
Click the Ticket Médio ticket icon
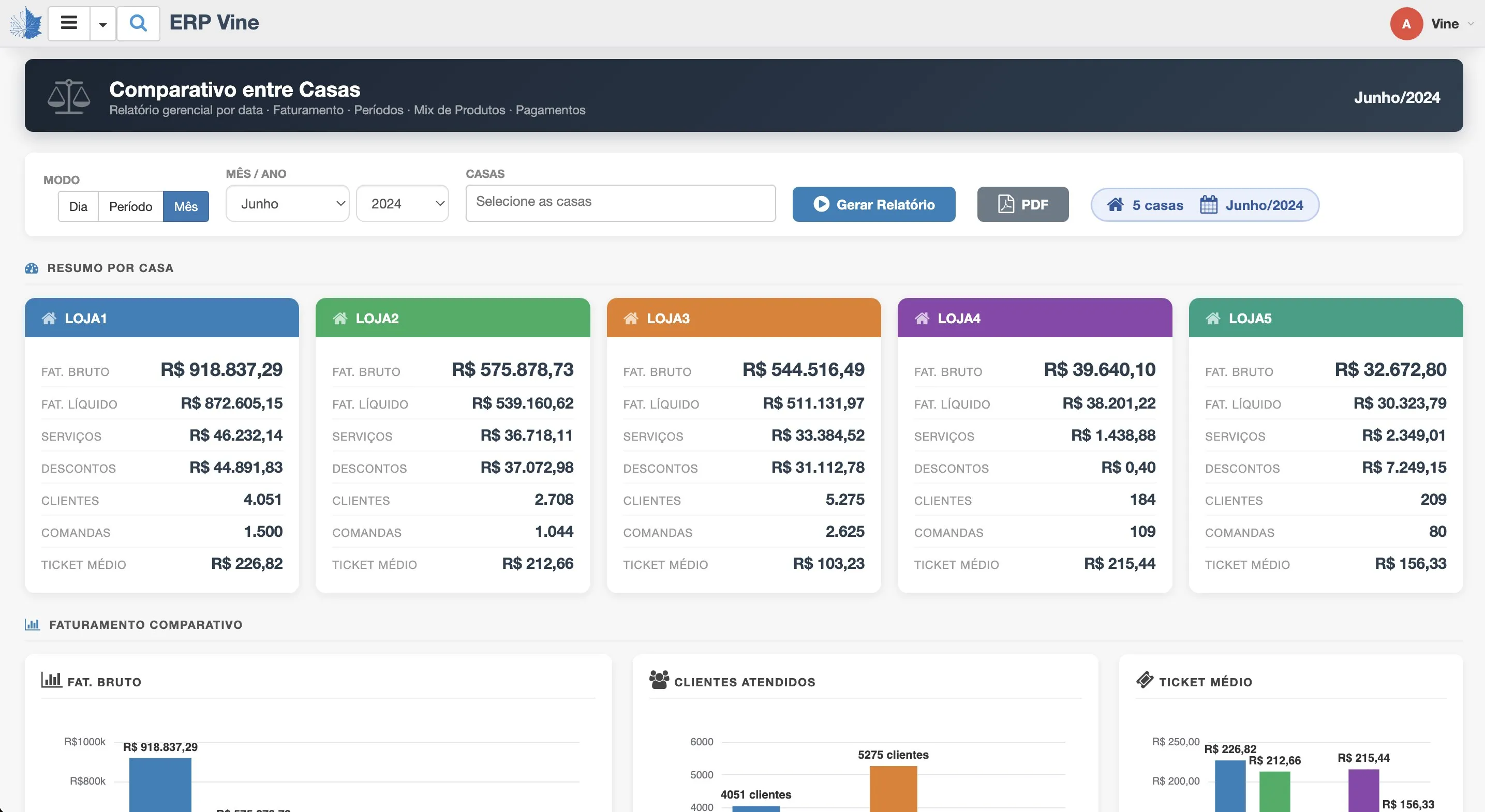pos(1145,680)
